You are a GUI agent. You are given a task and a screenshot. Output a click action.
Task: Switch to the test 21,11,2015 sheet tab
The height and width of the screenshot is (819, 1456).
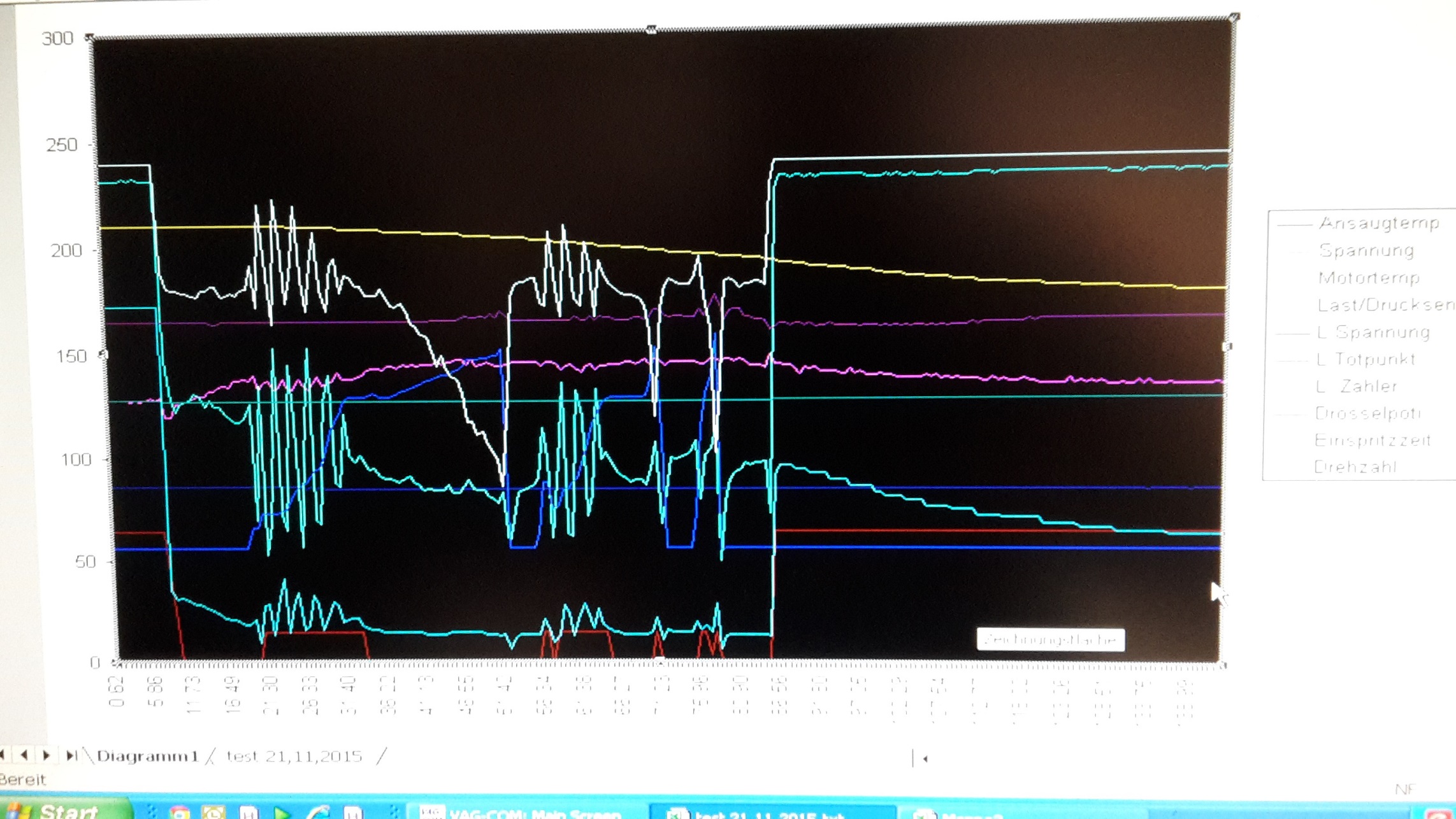(294, 757)
